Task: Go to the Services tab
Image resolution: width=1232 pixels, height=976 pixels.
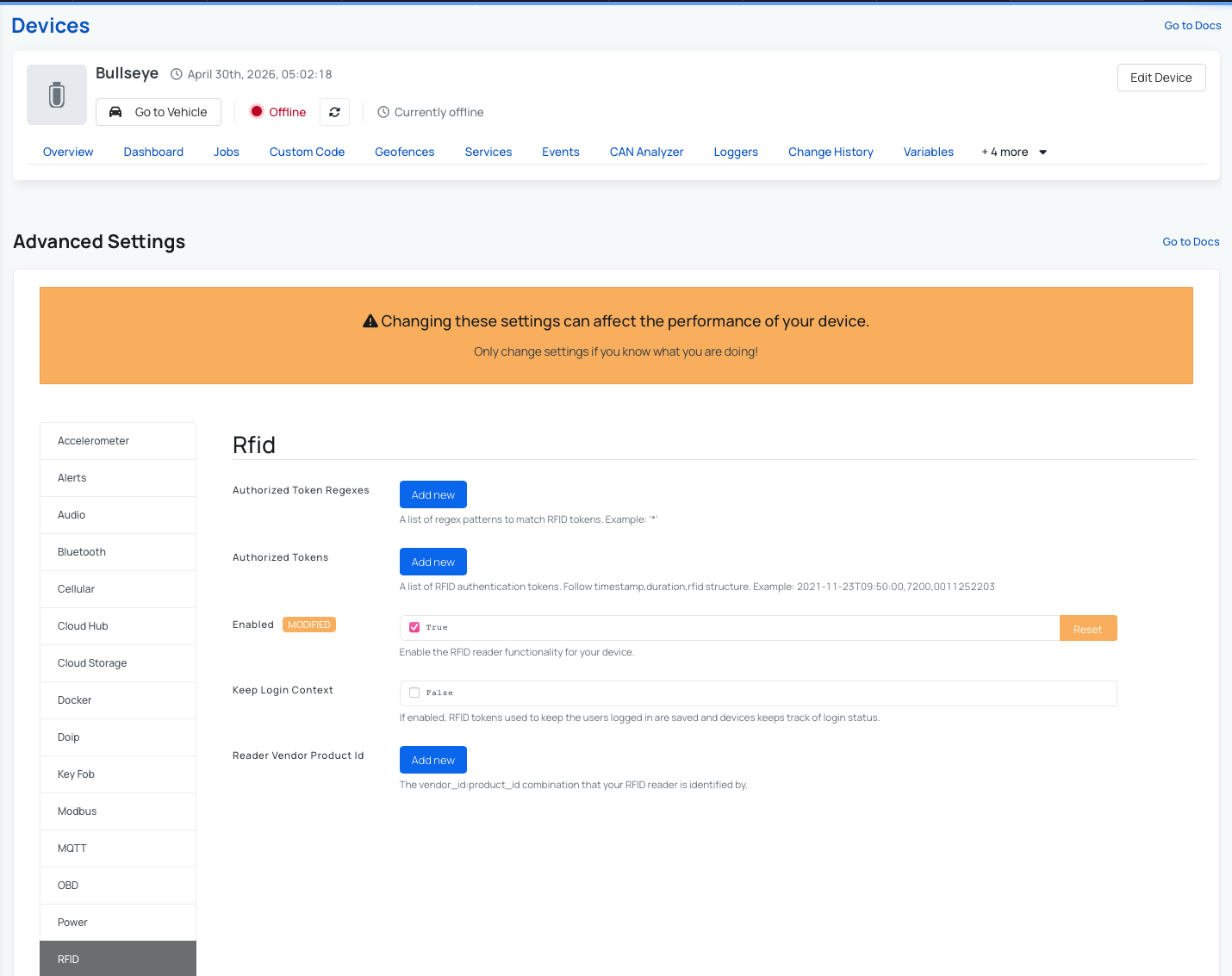Action: coord(488,152)
